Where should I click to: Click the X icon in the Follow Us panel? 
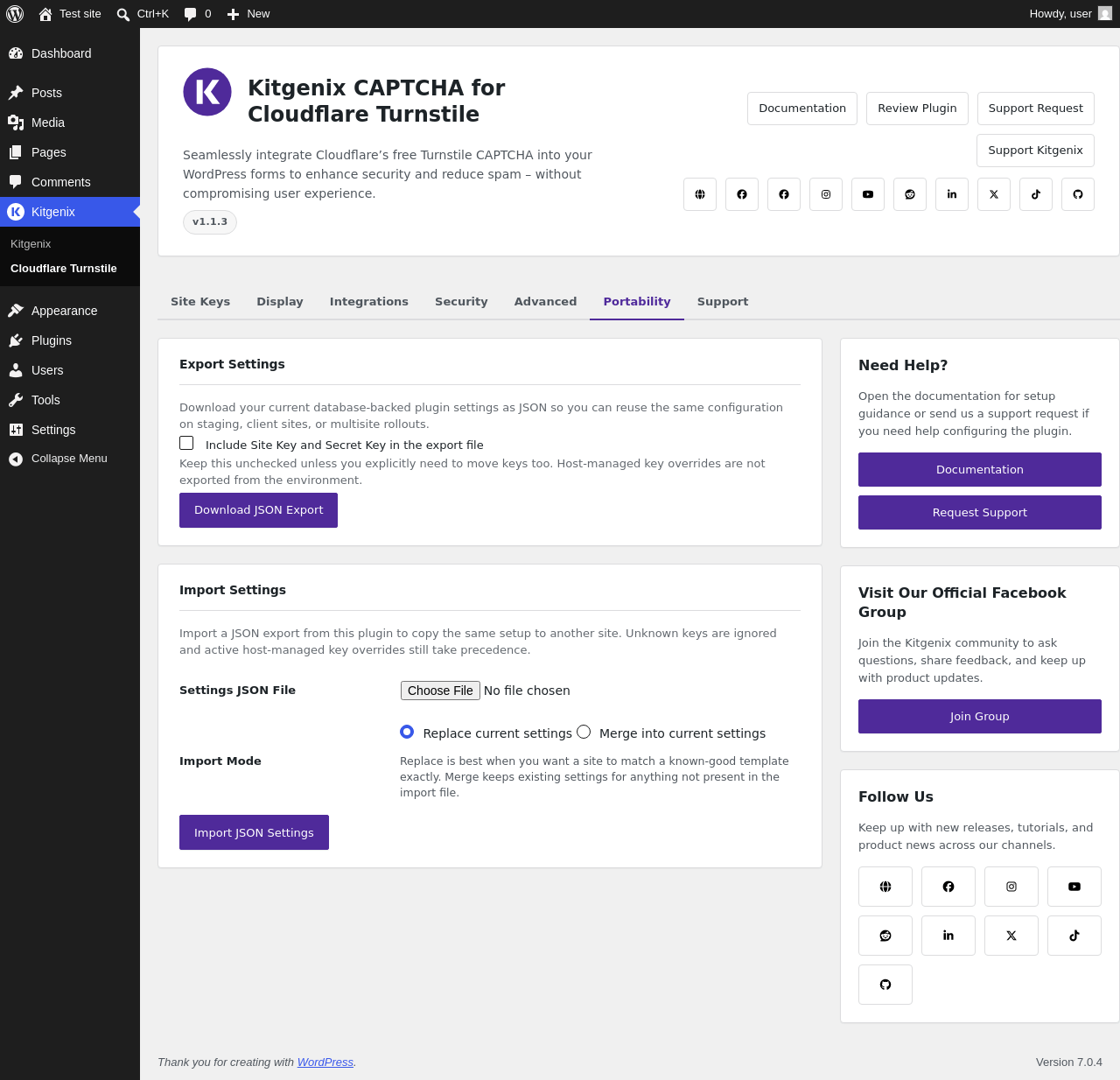pos(1011,936)
